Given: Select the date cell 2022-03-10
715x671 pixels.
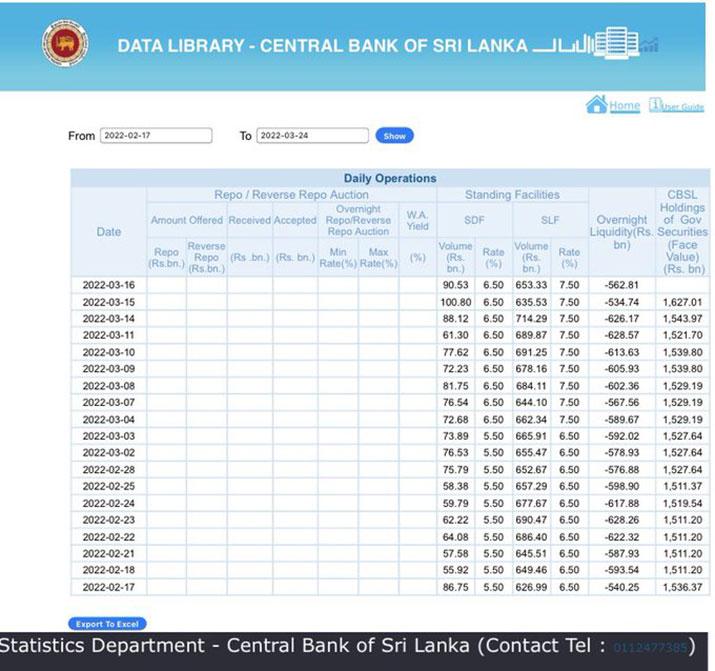Looking at the screenshot, I should [x=109, y=352].
